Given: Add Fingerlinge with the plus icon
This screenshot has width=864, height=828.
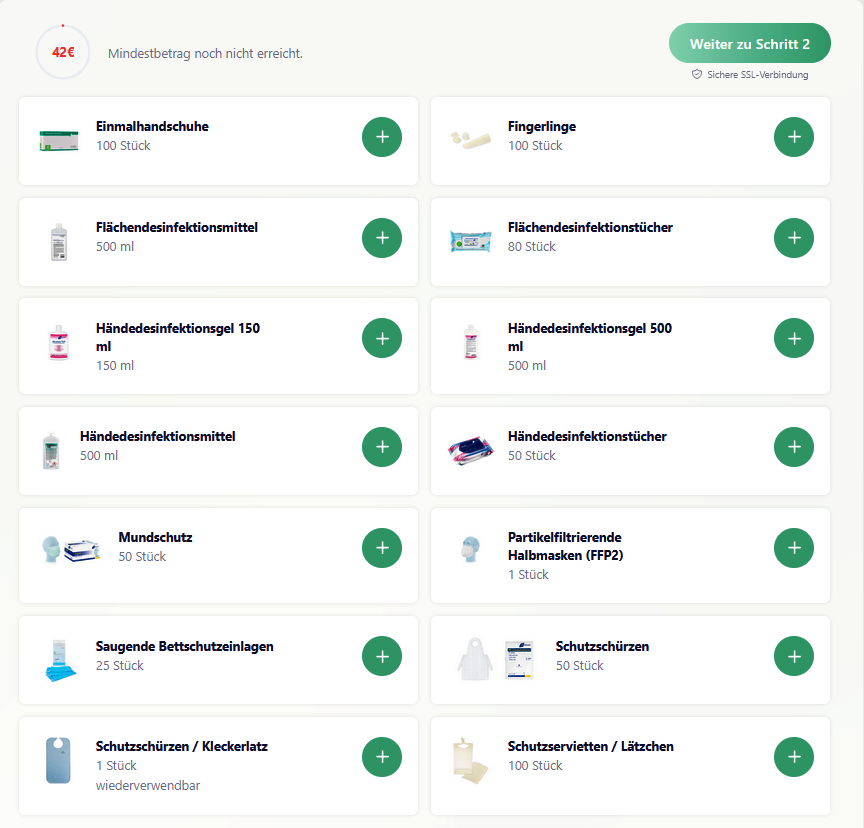Looking at the screenshot, I should [x=794, y=137].
